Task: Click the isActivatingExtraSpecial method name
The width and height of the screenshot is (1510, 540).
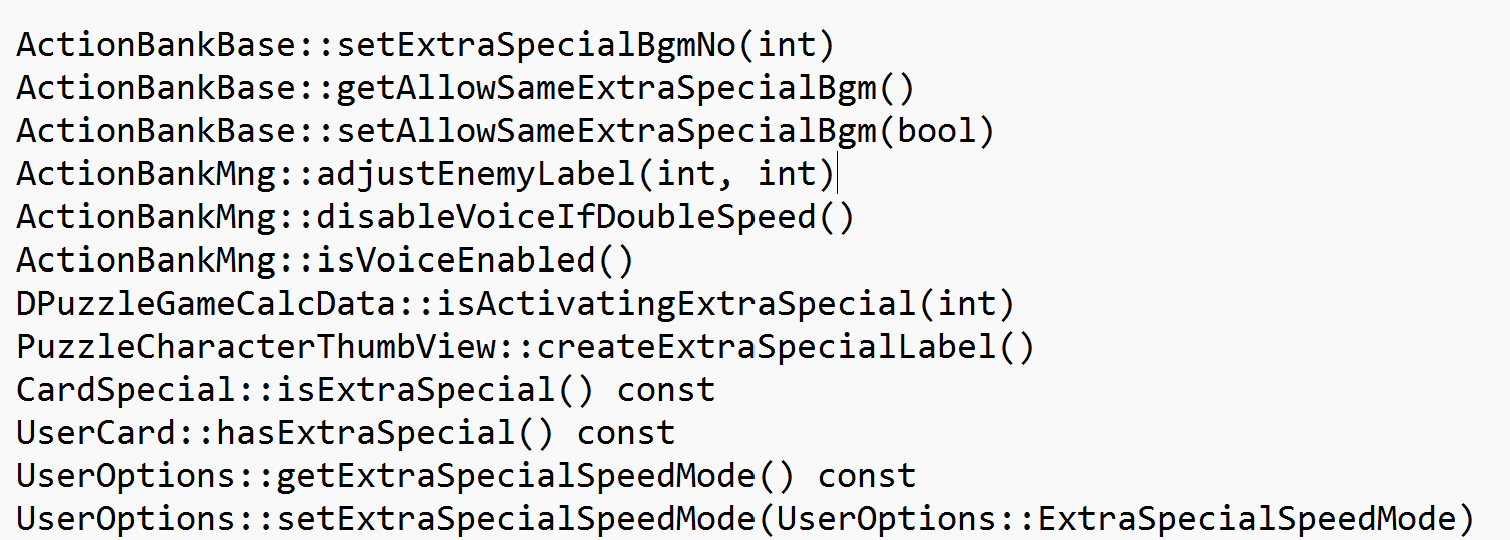Action: click(x=674, y=303)
